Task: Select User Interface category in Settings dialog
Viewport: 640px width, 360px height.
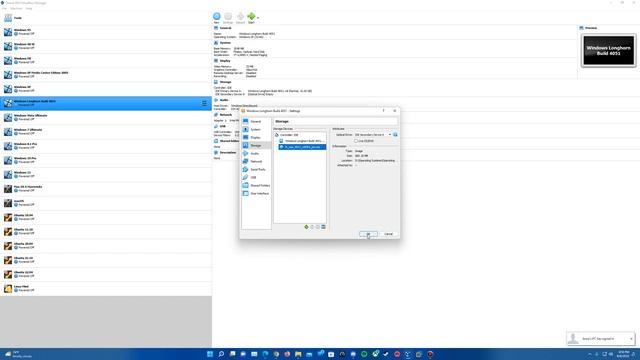Action: pyautogui.click(x=256, y=193)
